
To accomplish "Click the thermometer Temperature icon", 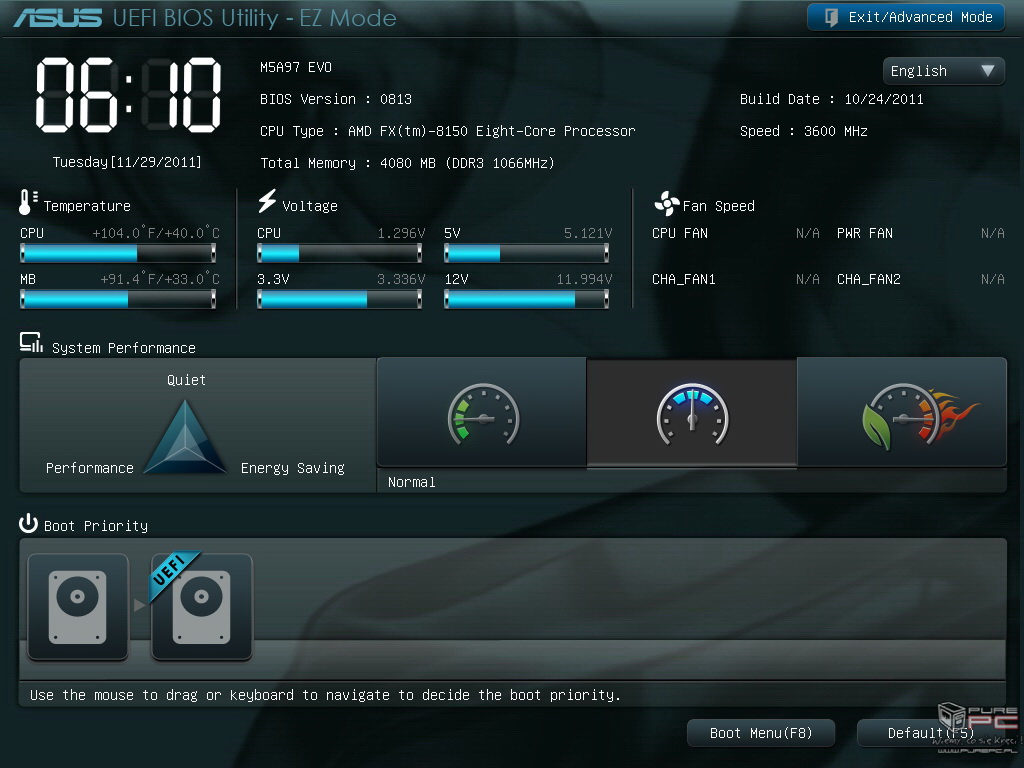I will [x=27, y=202].
